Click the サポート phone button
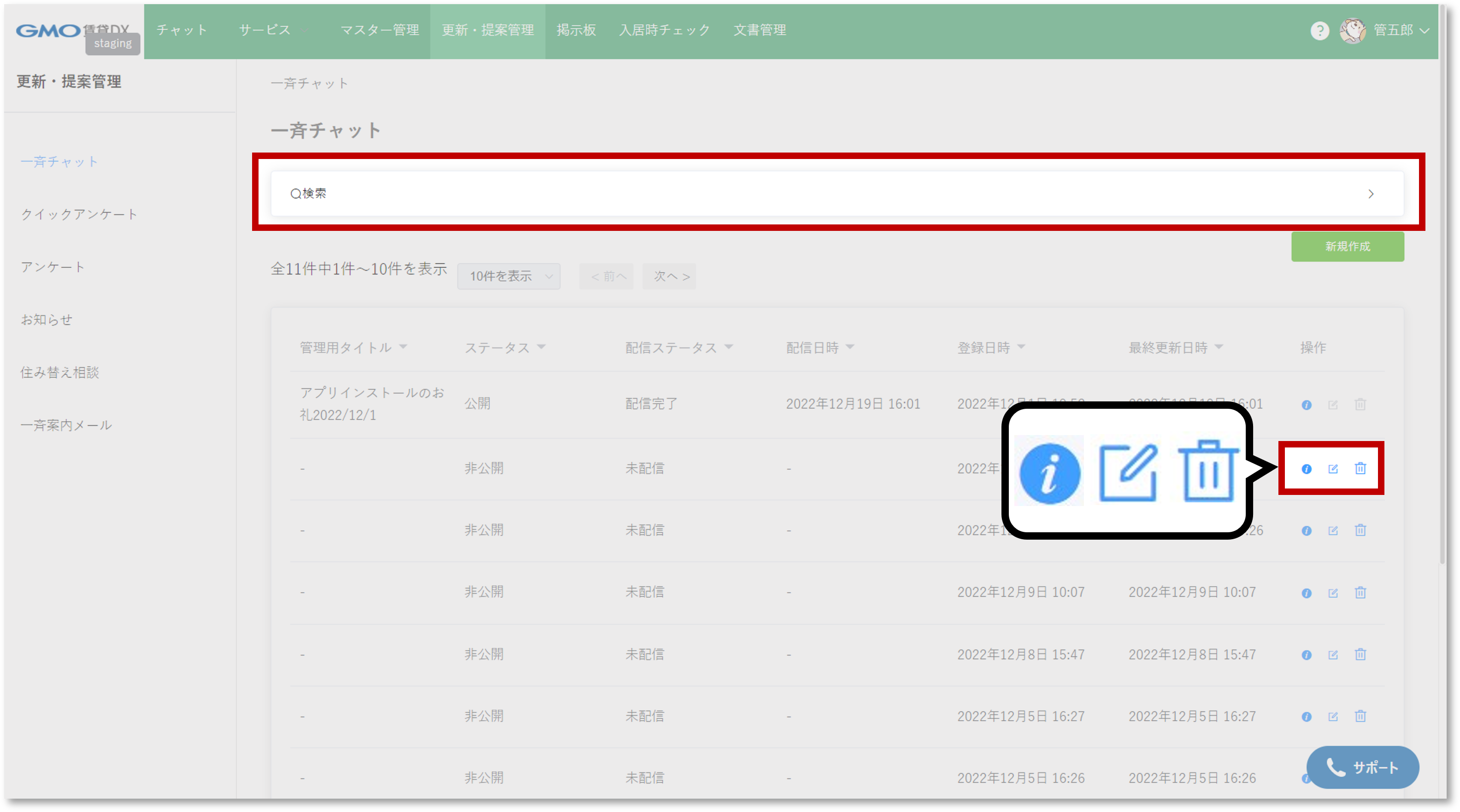The image size is (1460, 812). pyautogui.click(x=1362, y=767)
